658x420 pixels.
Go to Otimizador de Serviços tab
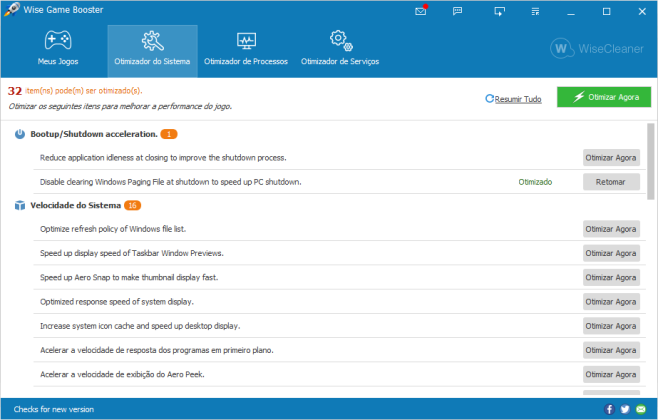click(x=340, y=51)
